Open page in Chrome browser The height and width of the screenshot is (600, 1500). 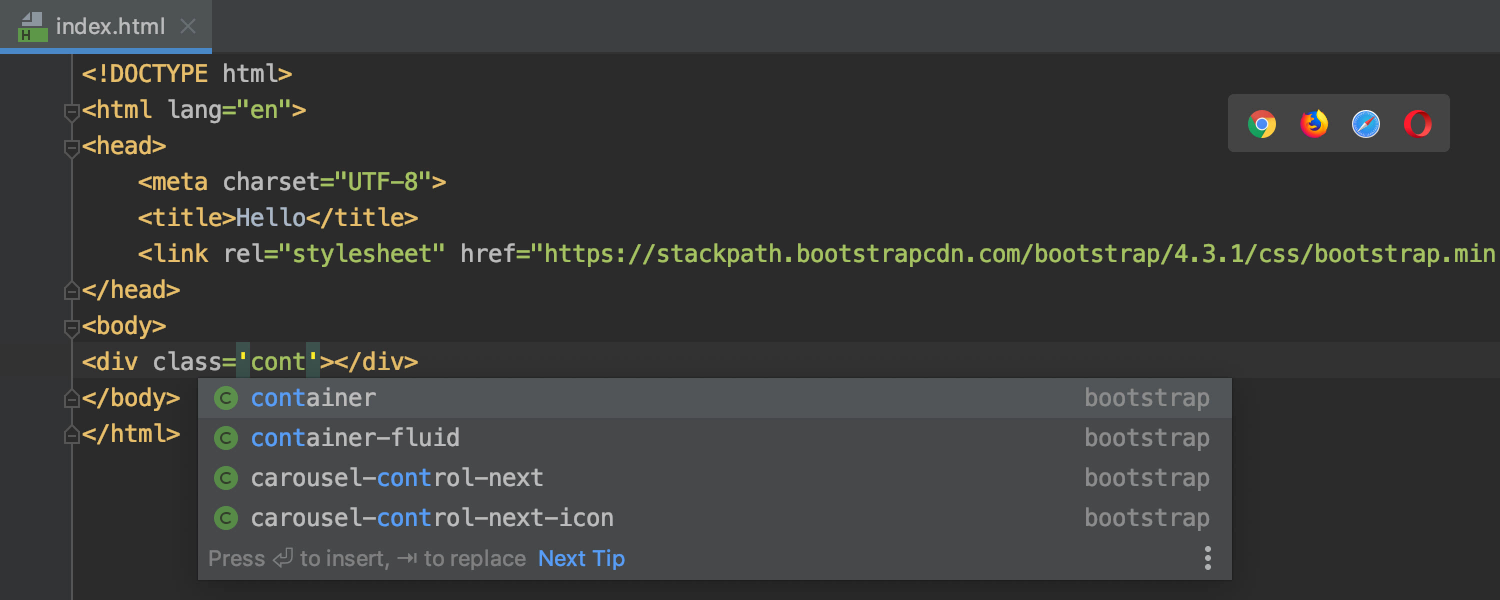(x=1262, y=124)
